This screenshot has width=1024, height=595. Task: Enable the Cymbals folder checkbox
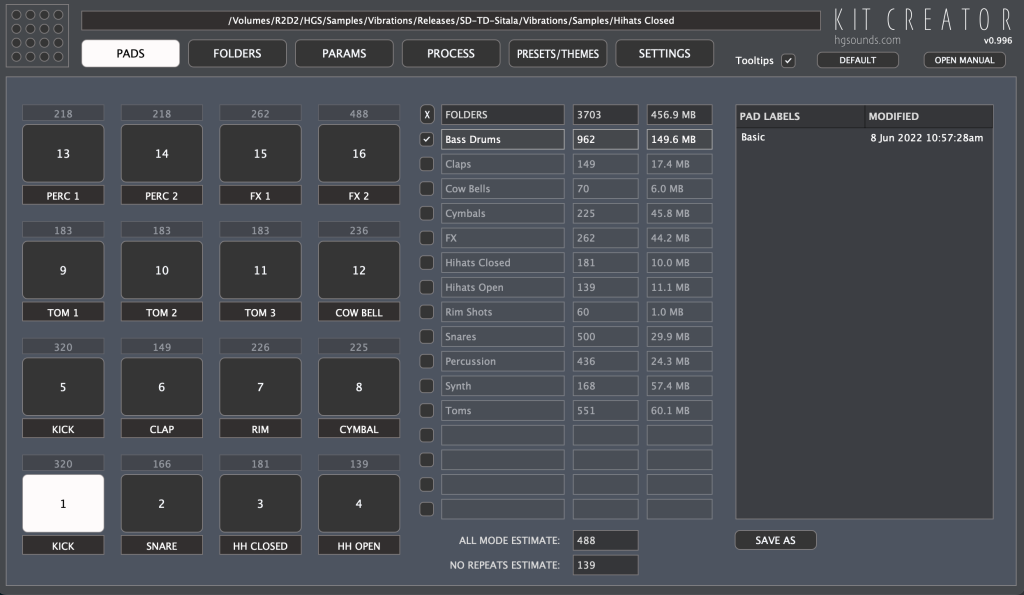pos(426,213)
